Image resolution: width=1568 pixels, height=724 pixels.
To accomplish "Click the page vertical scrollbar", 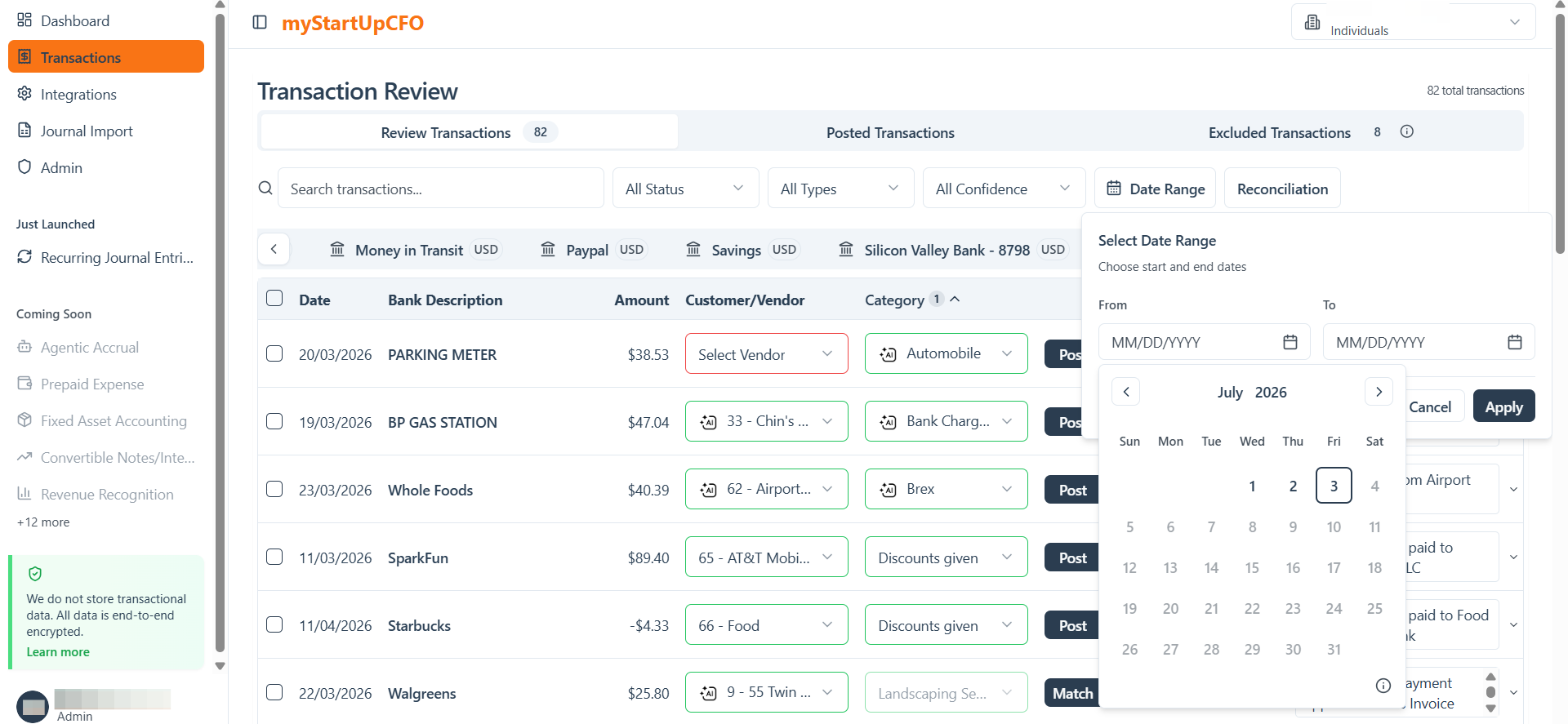I will point(1560,134).
